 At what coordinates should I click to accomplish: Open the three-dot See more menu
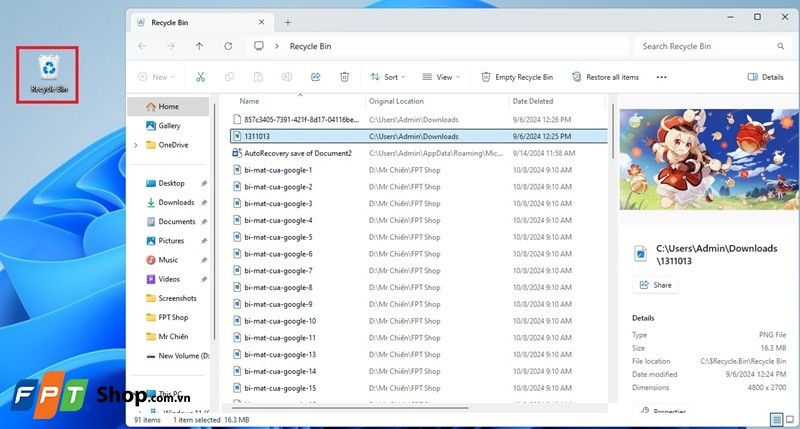[661, 77]
